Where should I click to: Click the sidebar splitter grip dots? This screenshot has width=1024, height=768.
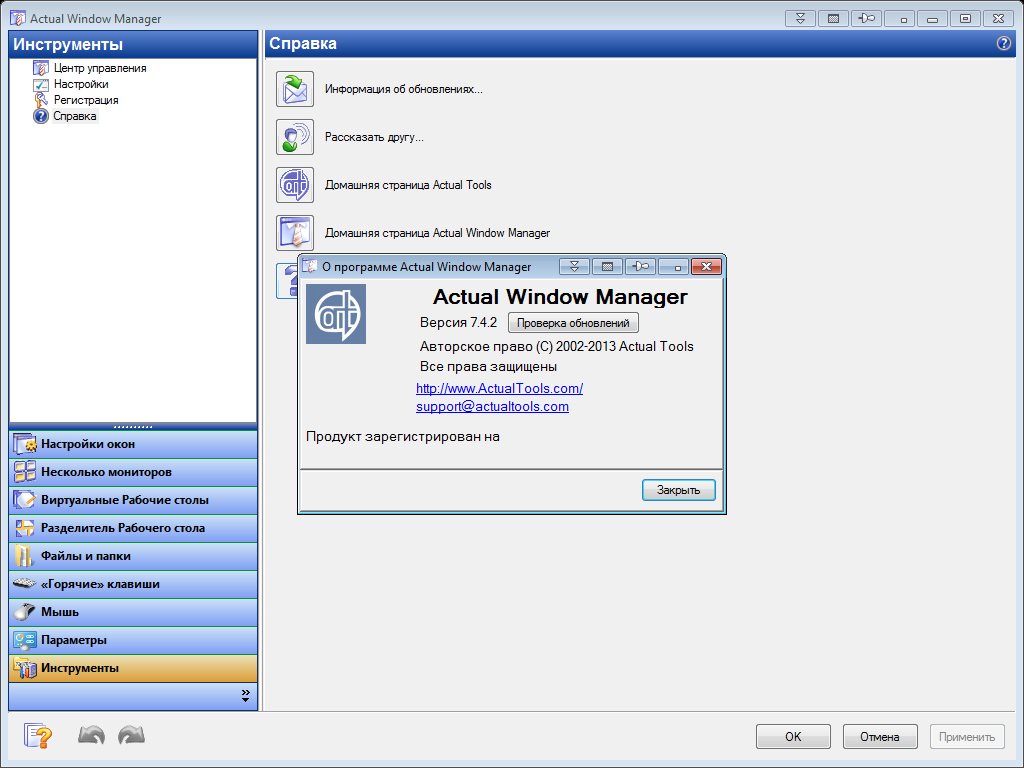pos(133,426)
